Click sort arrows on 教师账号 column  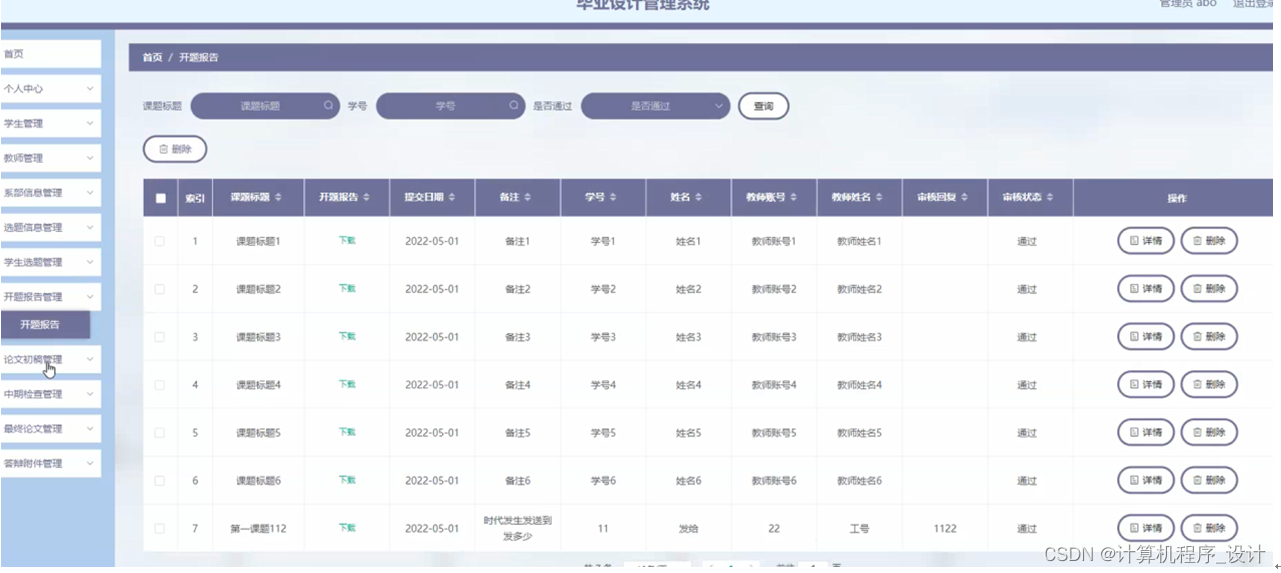click(795, 198)
